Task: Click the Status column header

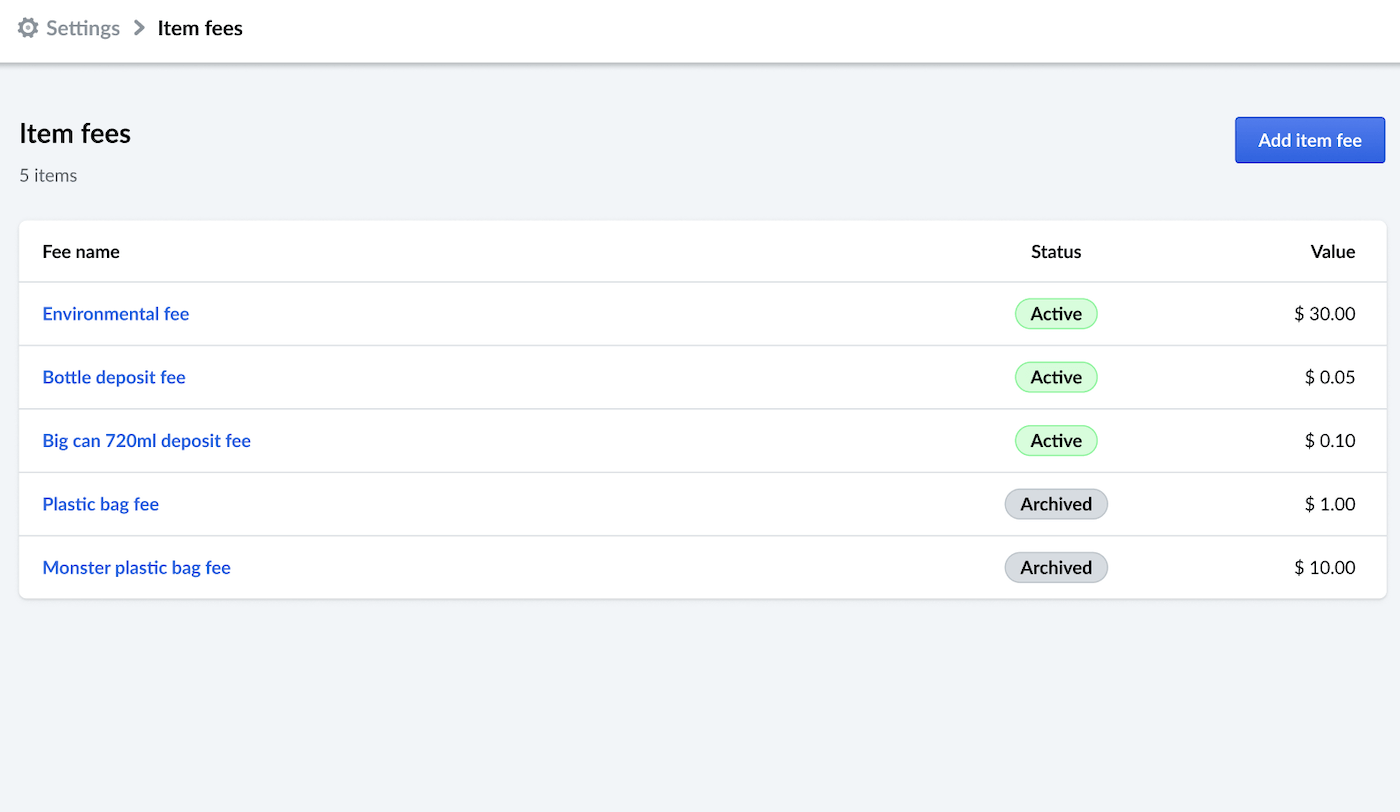Action: click(x=1056, y=252)
